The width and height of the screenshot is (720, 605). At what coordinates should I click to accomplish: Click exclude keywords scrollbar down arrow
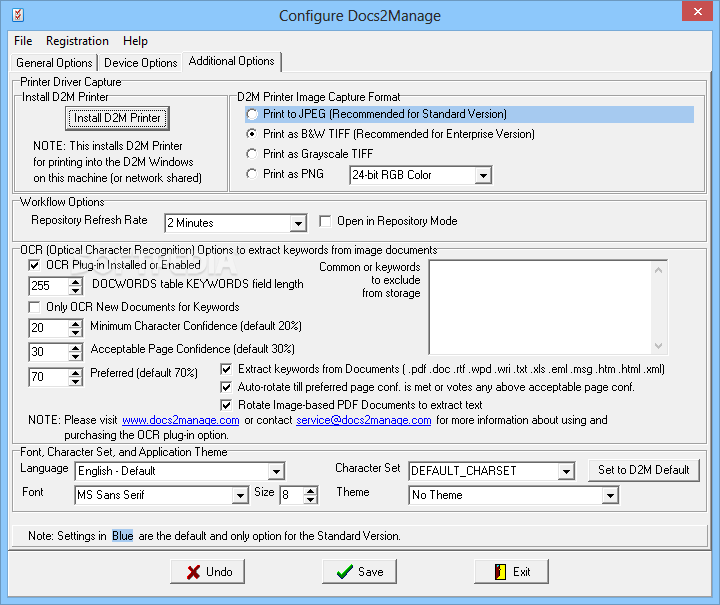(x=658, y=346)
